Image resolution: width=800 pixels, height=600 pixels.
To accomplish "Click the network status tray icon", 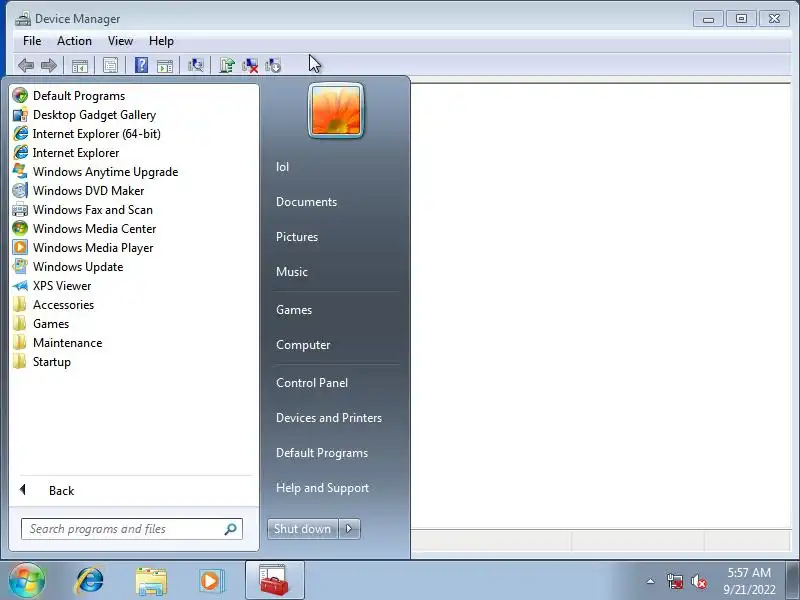I will (675, 581).
